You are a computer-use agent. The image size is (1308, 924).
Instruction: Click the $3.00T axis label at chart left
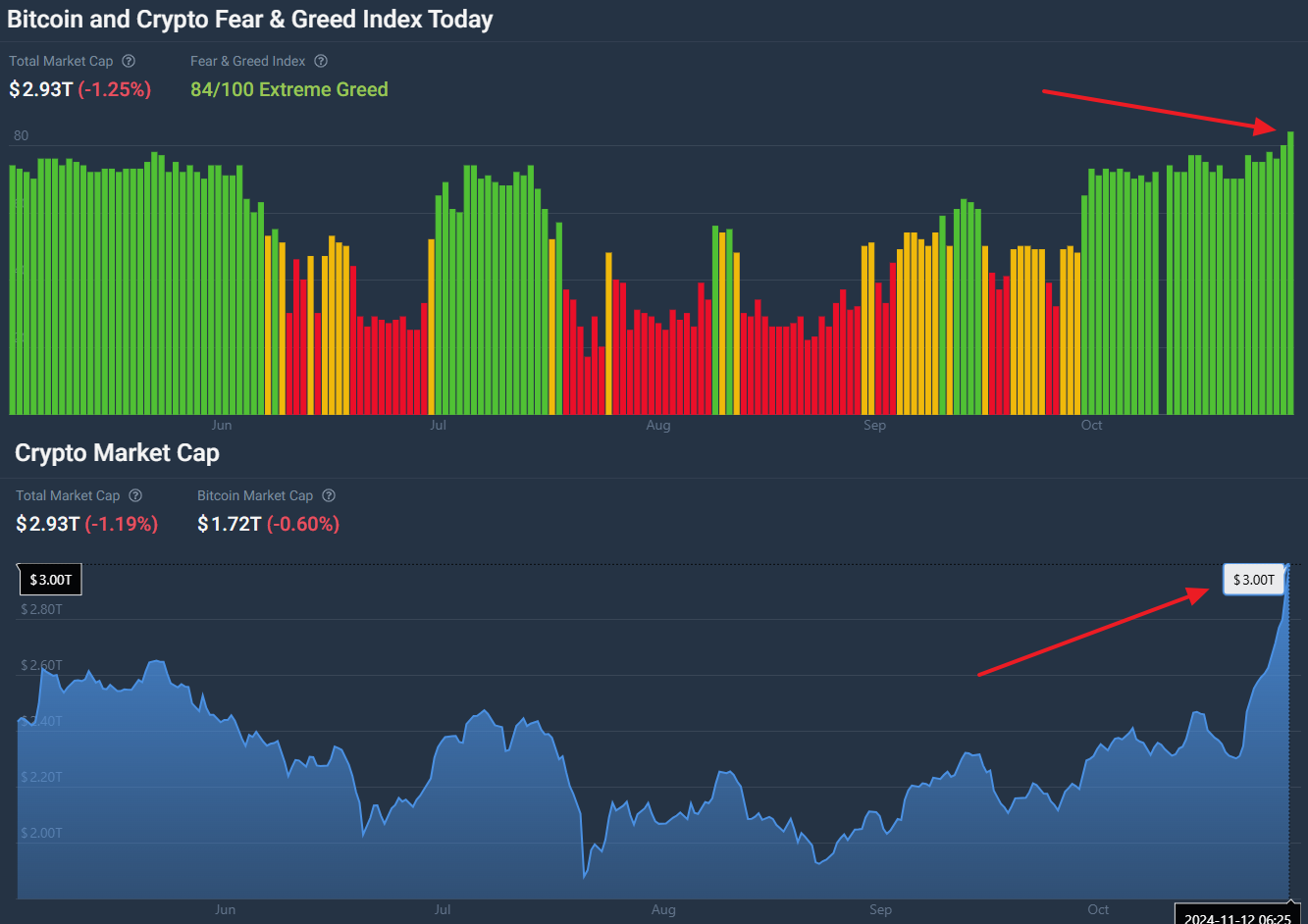[x=50, y=580]
